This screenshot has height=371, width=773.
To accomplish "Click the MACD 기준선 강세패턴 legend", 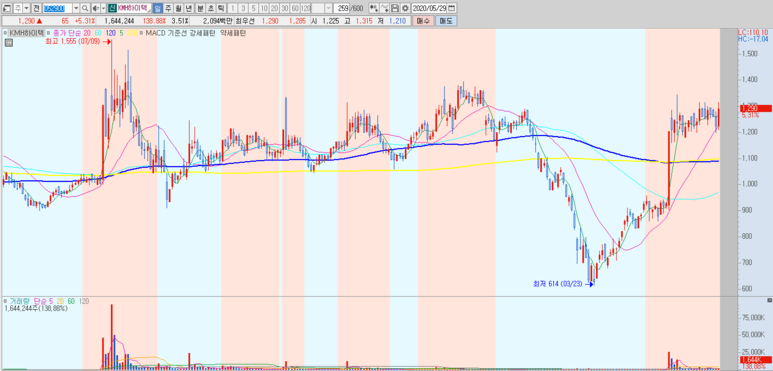I will click(179, 33).
